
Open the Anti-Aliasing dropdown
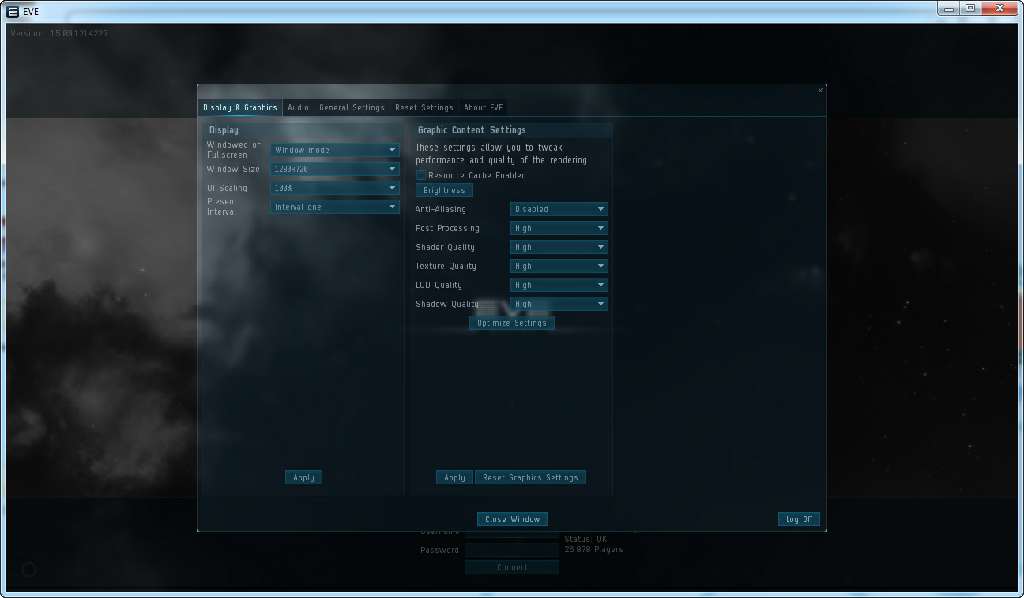pyautogui.click(x=558, y=209)
